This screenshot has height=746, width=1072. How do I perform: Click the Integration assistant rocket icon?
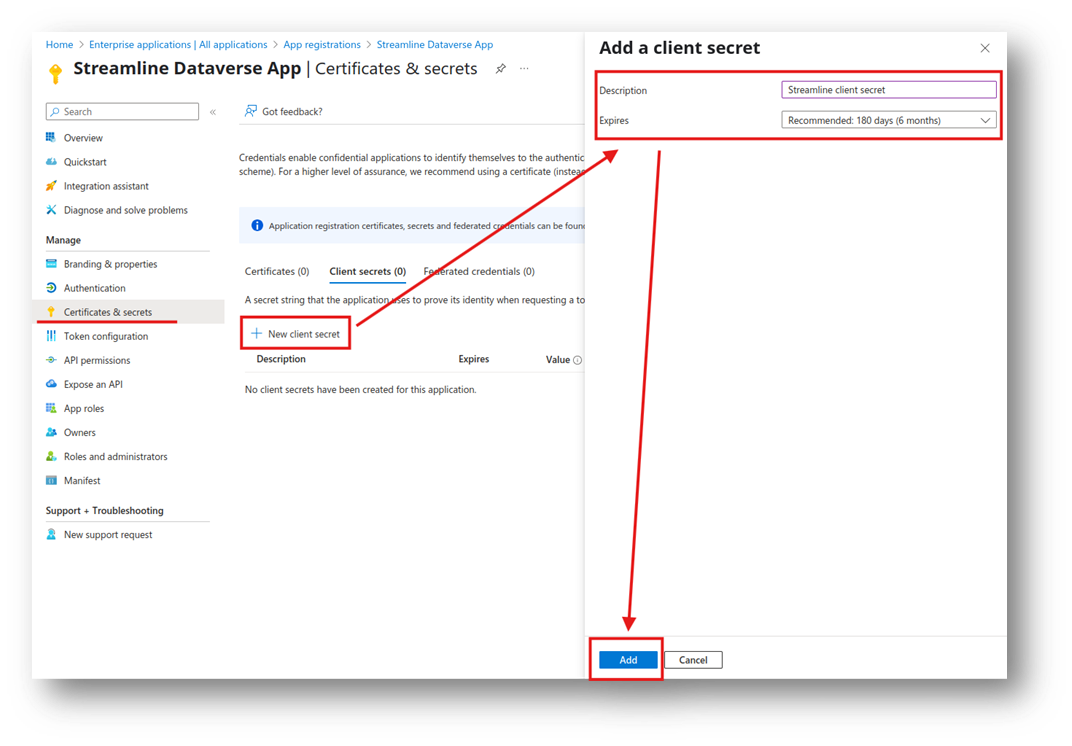[x=51, y=186]
